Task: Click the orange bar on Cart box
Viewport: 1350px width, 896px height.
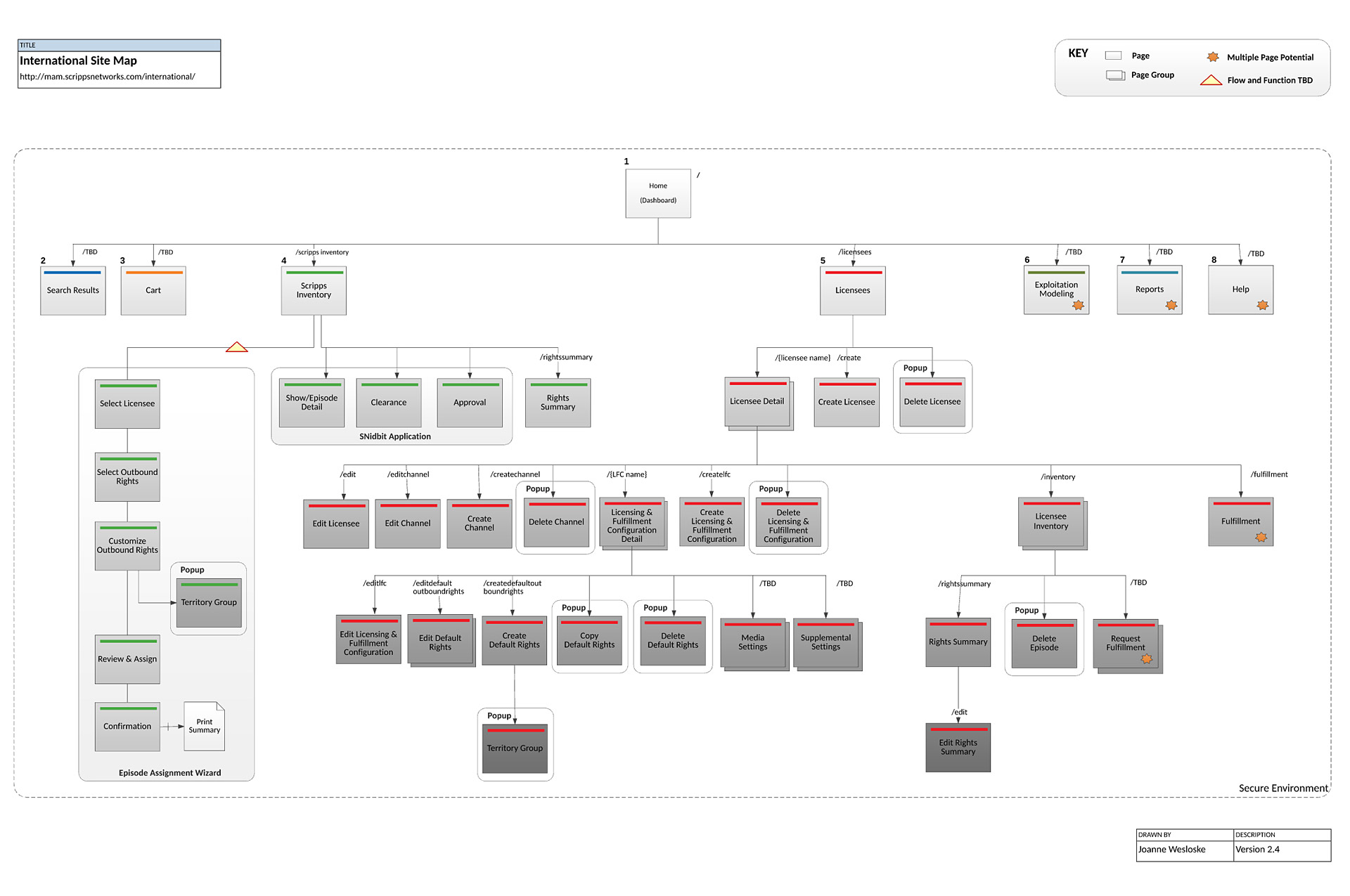Action: click(153, 273)
